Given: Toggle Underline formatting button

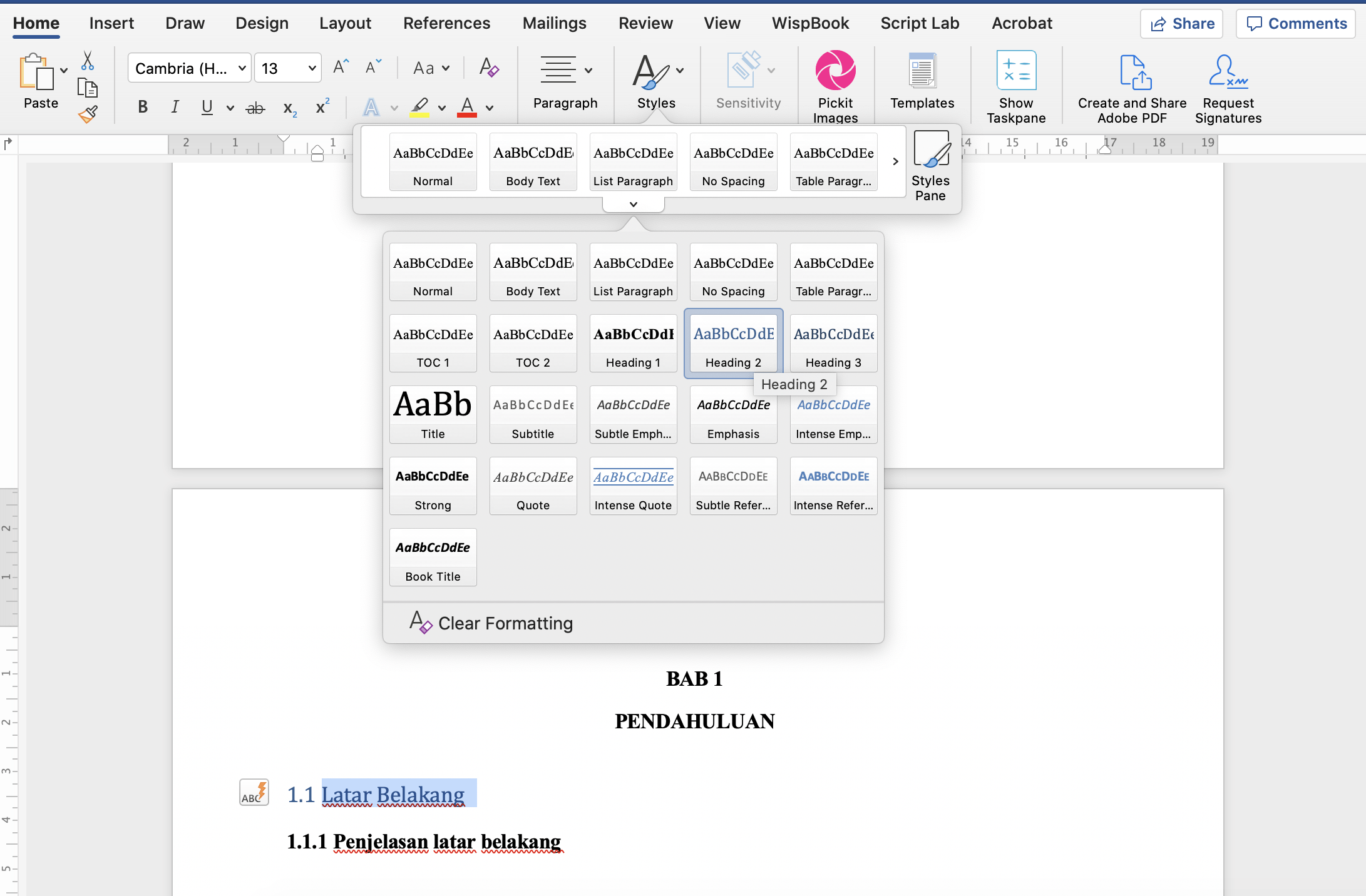Looking at the screenshot, I should tap(207, 107).
